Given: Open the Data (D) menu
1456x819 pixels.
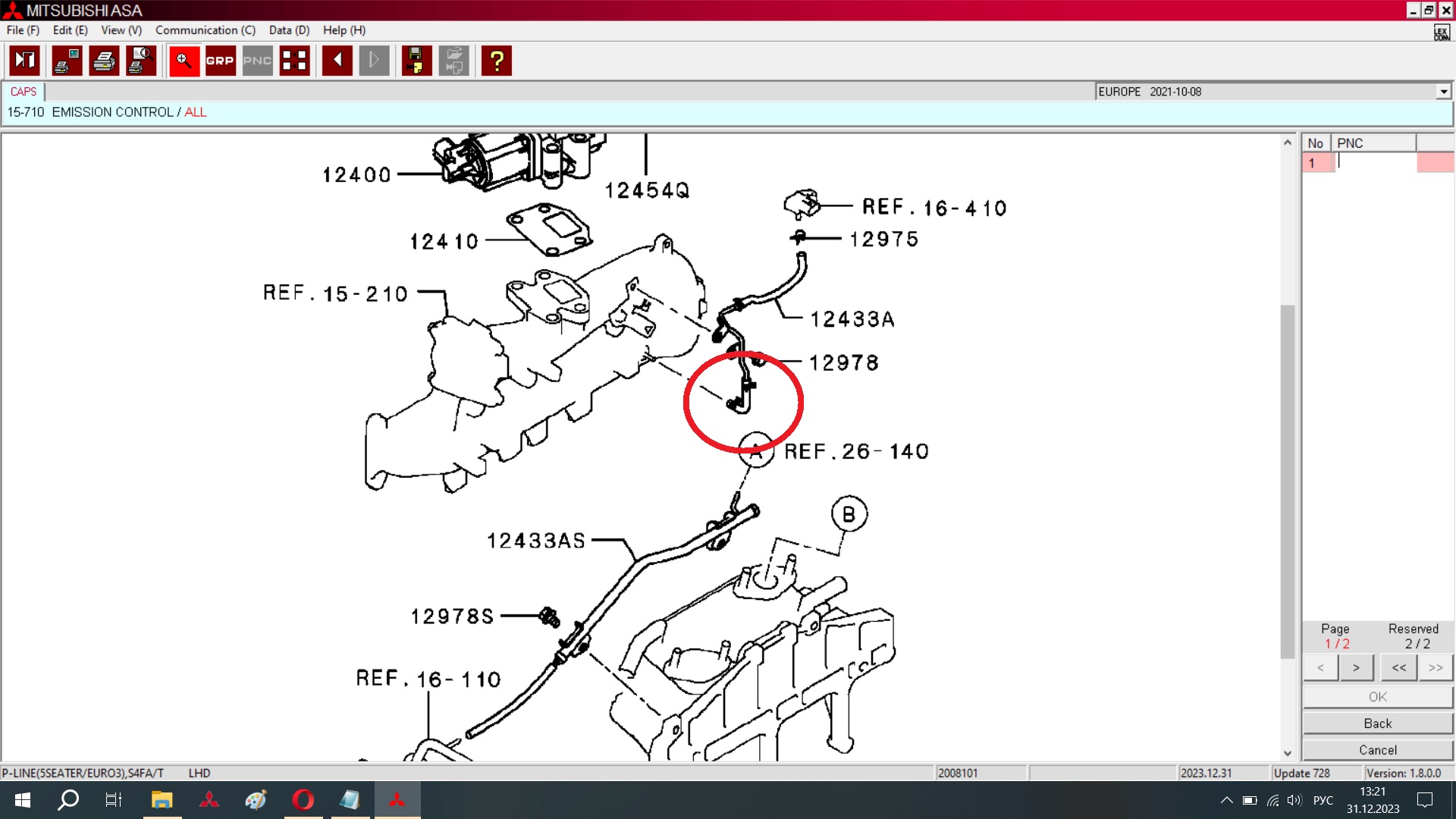Looking at the screenshot, I should [x=289, y=30].
